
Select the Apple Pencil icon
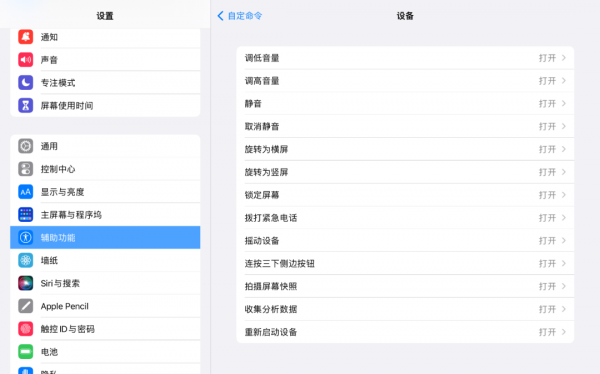26,306
